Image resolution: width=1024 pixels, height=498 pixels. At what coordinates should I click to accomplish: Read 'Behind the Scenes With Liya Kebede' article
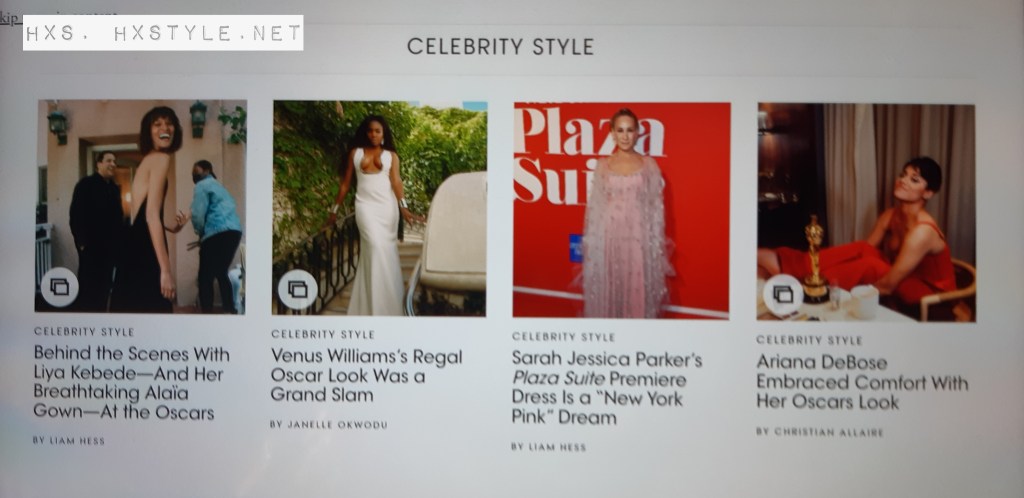coord(132,383)
